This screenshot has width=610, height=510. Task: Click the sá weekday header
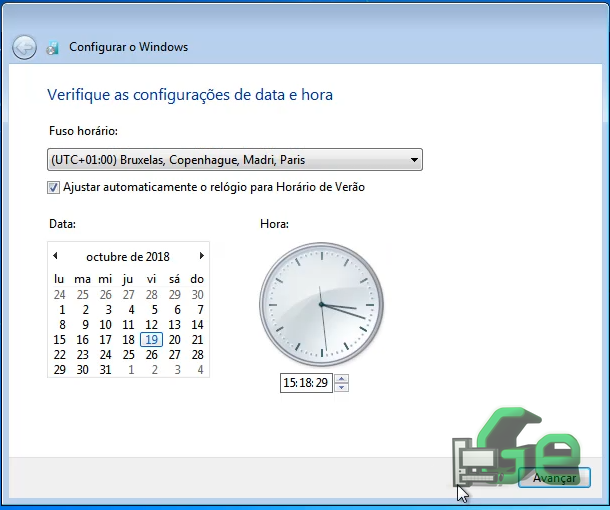[x=174, y=279]
